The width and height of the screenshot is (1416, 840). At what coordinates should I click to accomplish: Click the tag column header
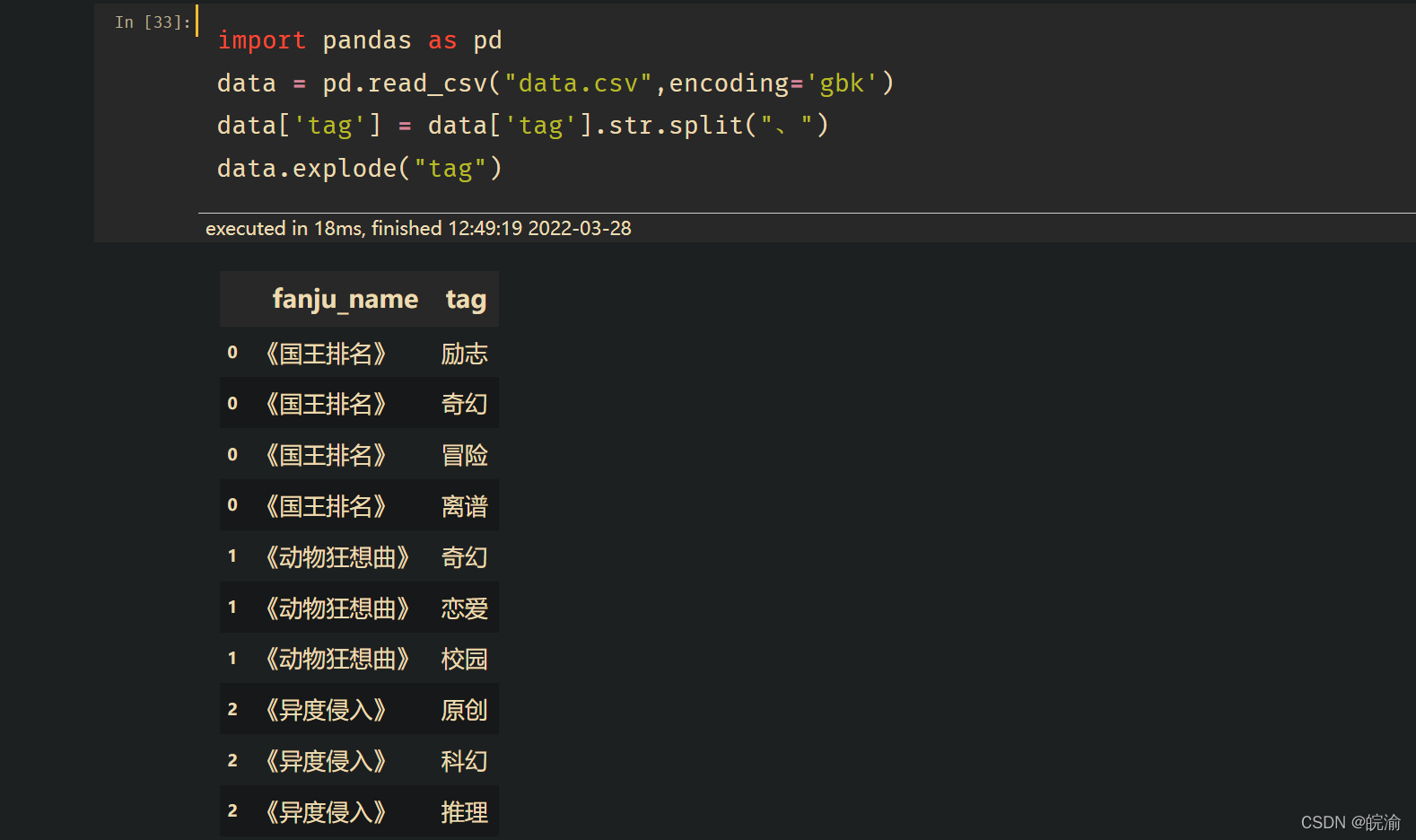click(466, 299)
